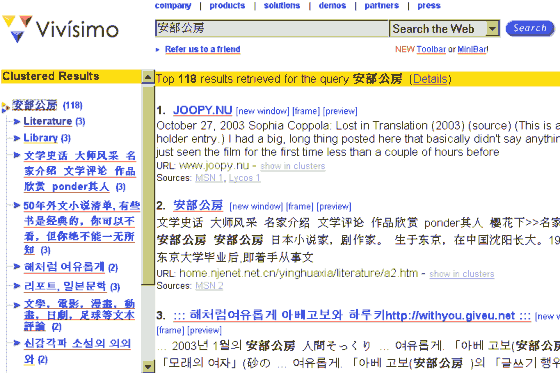
Task: Open JOOPY.NU result link
Action: (202, 110)
